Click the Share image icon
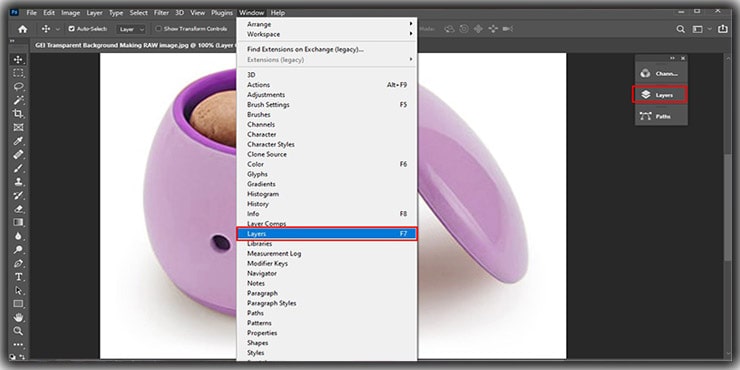Image resolution: width=740 pixels, height=370 pixels. (x=723, y=29)
